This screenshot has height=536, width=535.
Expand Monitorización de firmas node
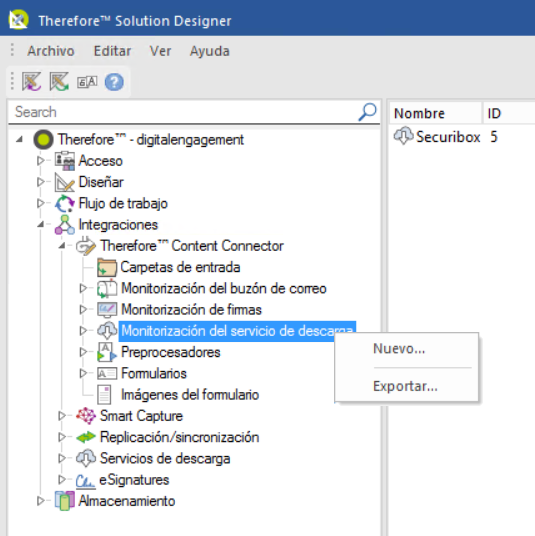(x=83, y=309)
